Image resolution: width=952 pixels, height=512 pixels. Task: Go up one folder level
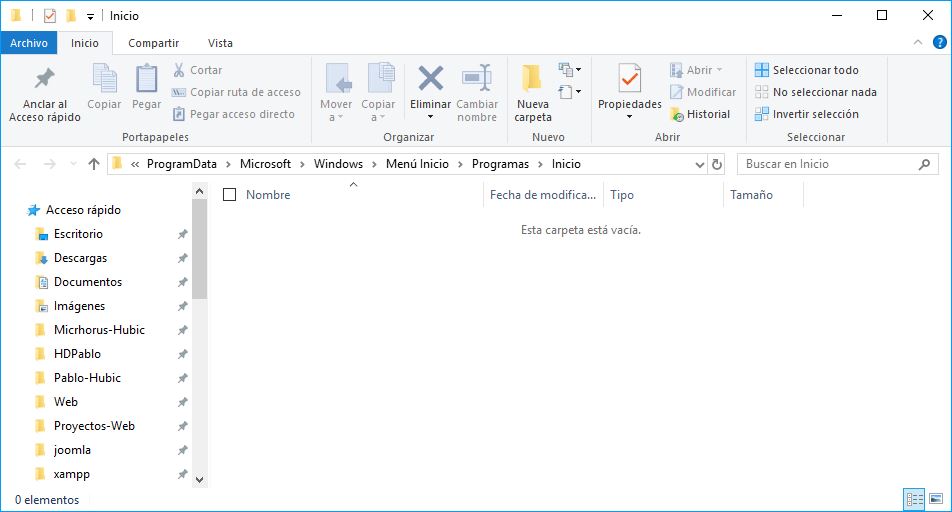click(x=94, y=164)
